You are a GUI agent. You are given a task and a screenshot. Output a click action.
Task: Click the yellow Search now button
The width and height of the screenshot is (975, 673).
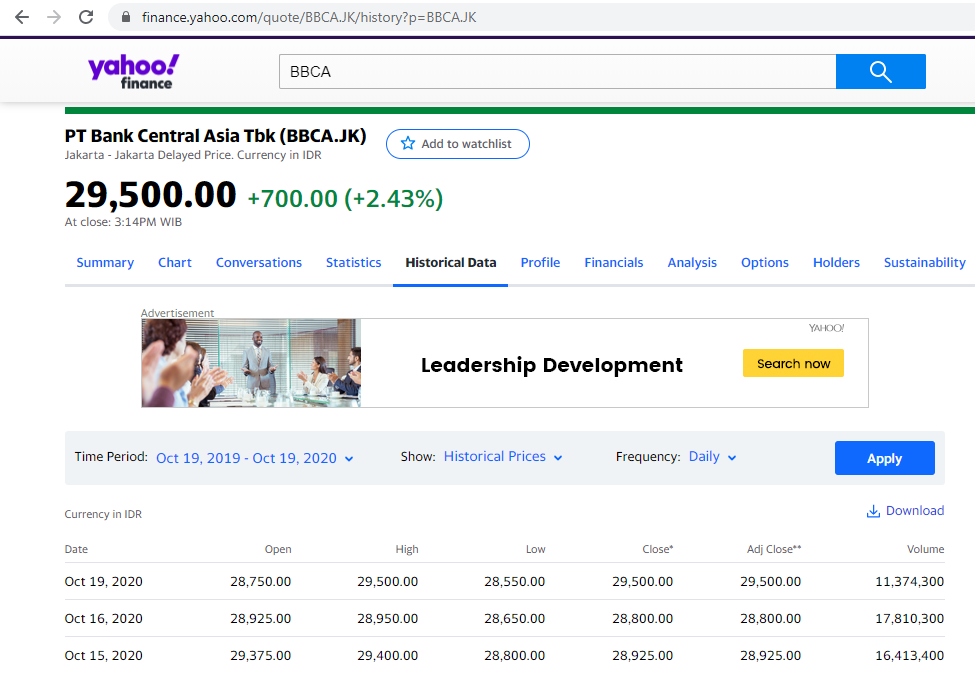(x=793, y=363)
